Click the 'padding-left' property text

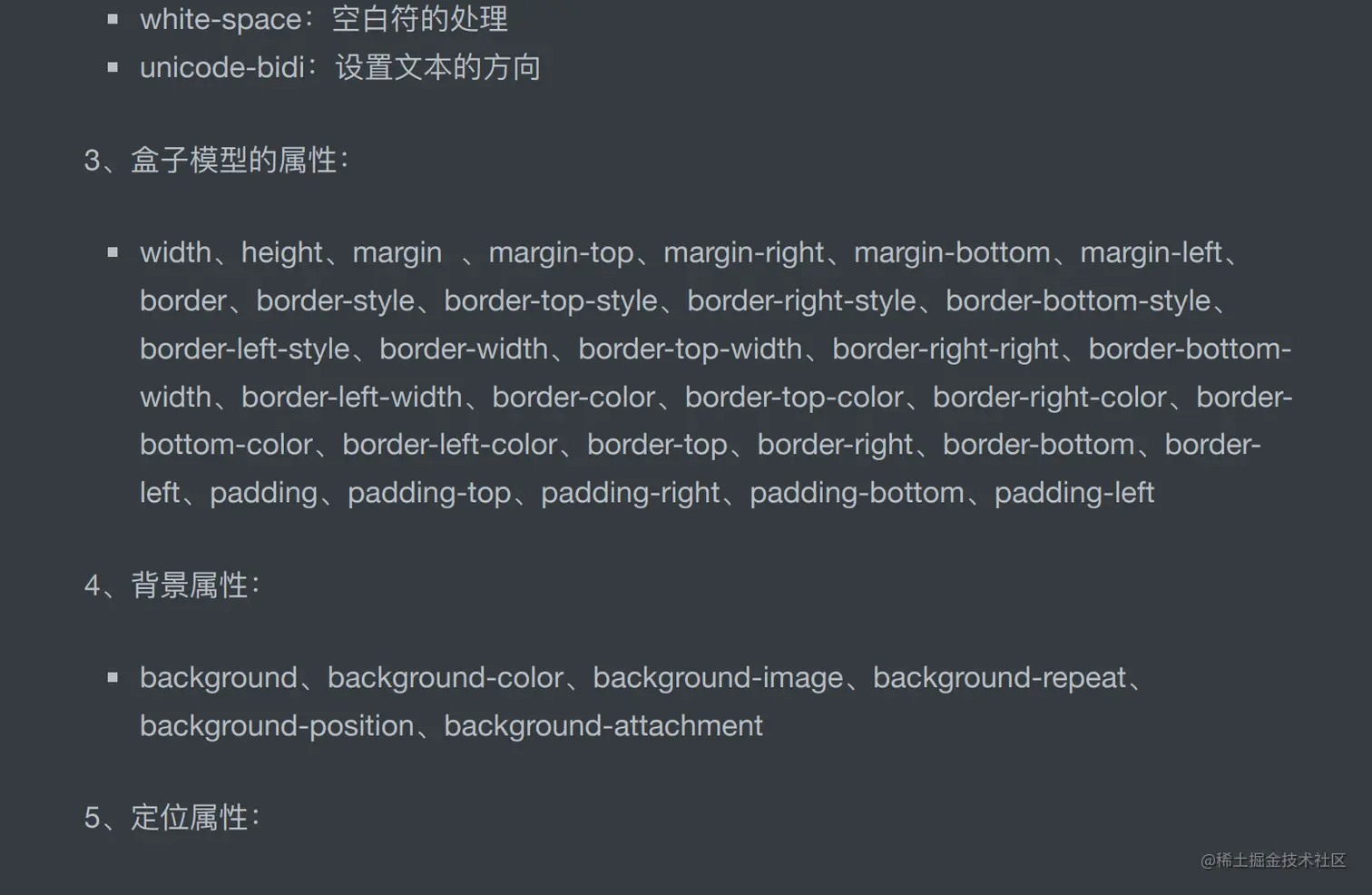(x=1073, y=493)
